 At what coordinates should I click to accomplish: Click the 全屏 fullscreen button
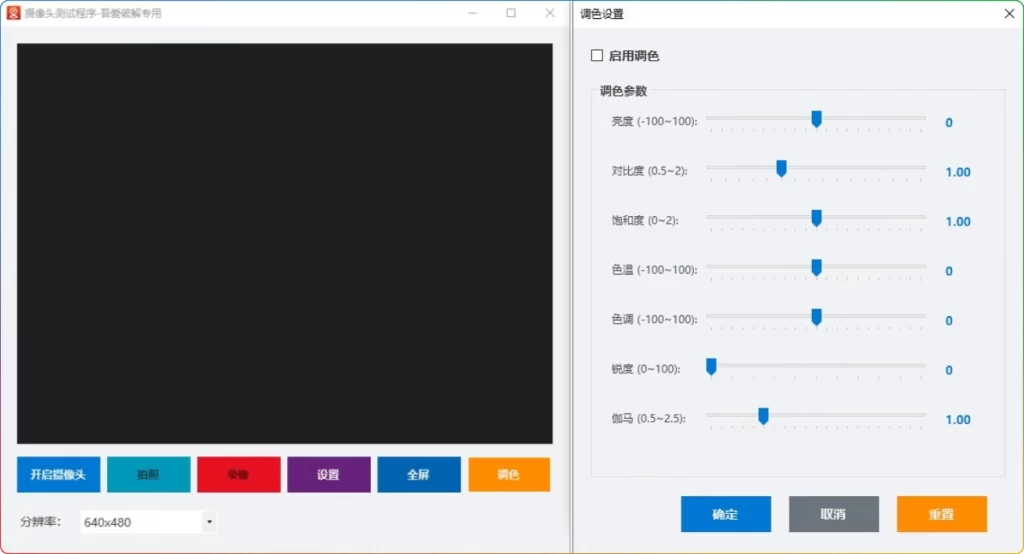tap(419, 474)
